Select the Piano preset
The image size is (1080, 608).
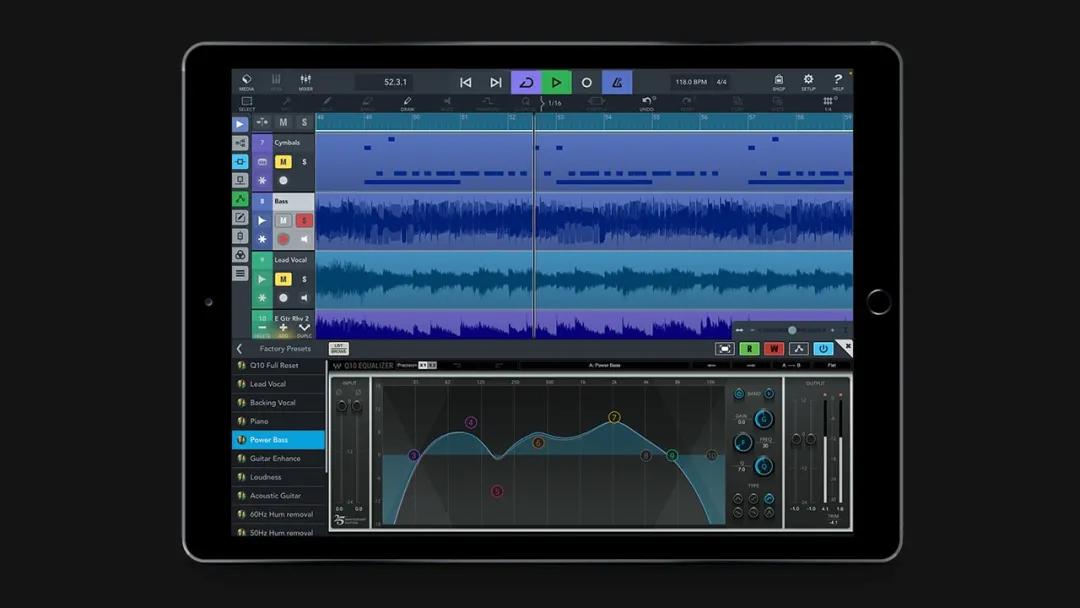[279, 421]
